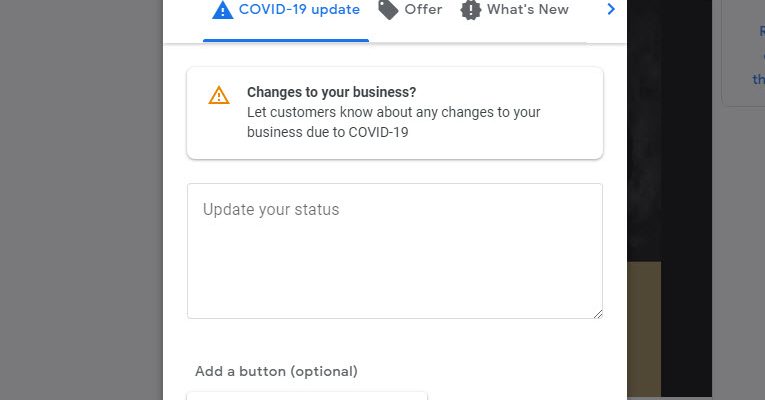Open the Add a button dropdown box

pyautogui.click(x=307, y=395)
